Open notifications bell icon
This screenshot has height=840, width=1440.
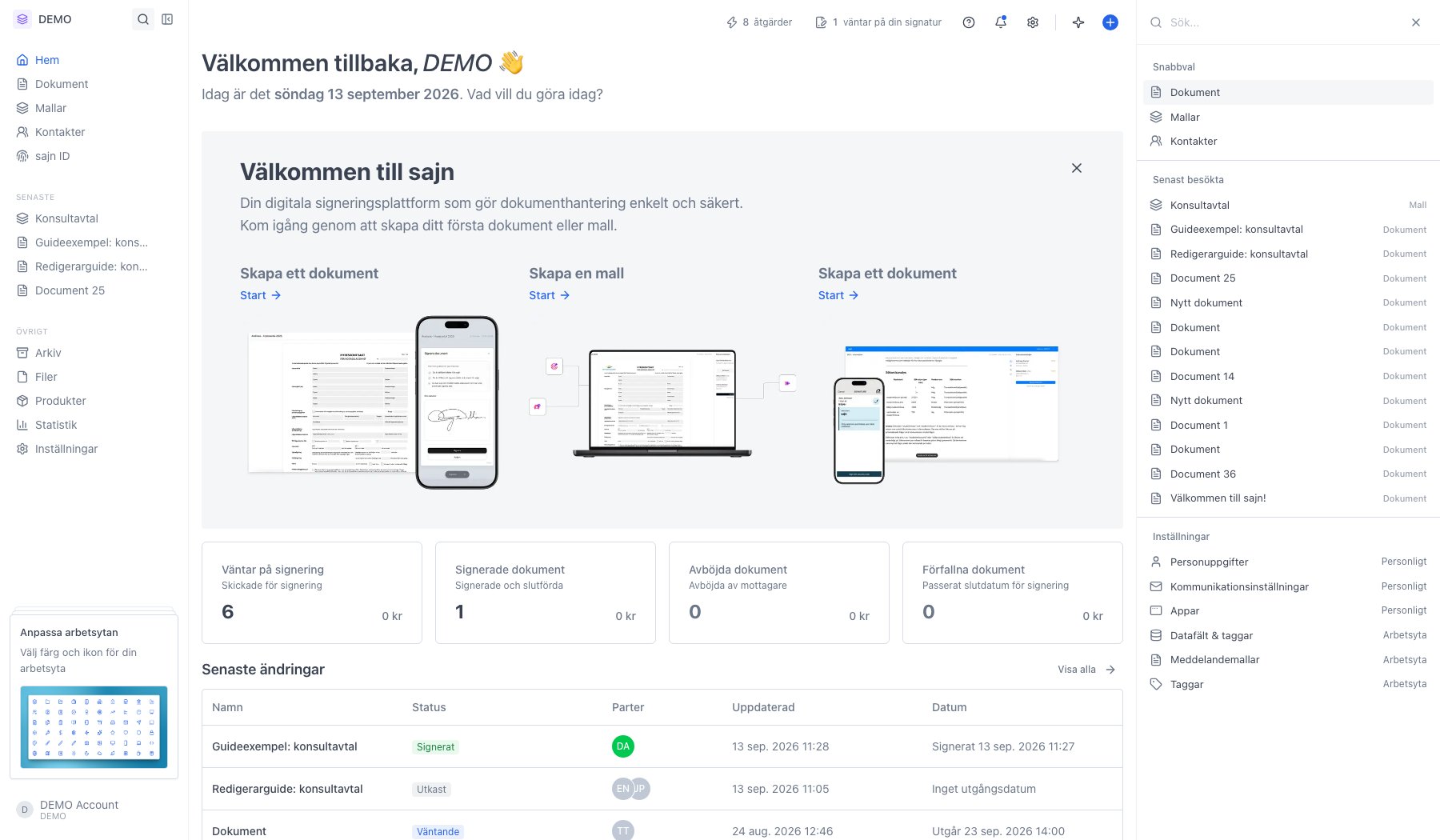[x=1001, y=22]
